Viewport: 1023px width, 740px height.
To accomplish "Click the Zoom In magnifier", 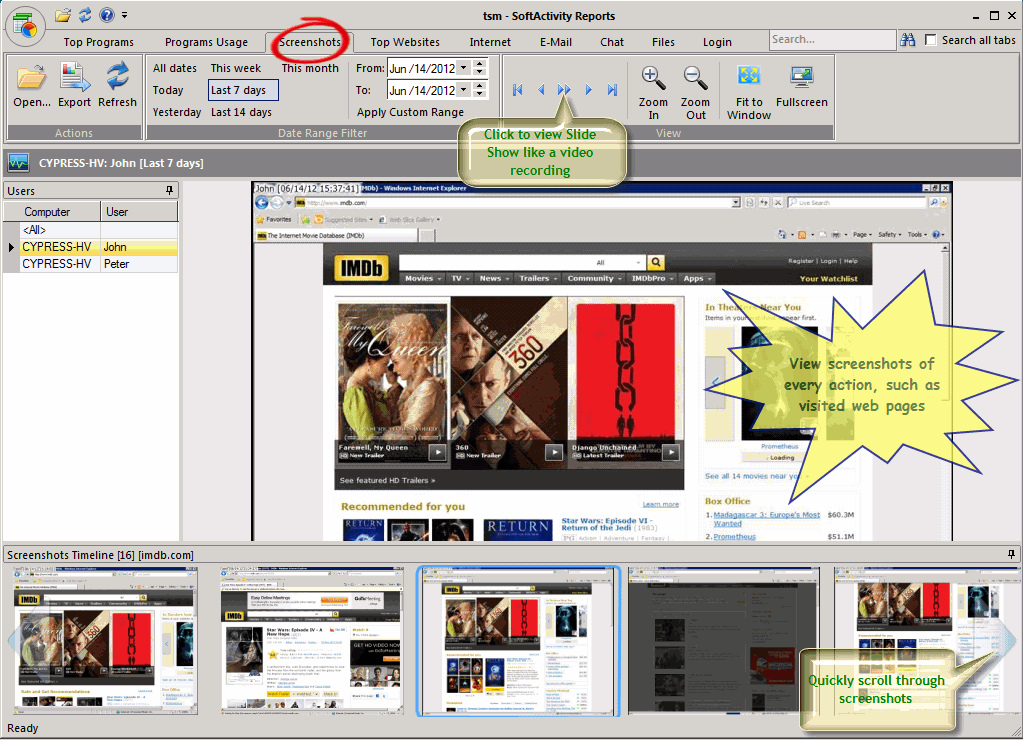I will pyautogui.click(x=653, y=92).
